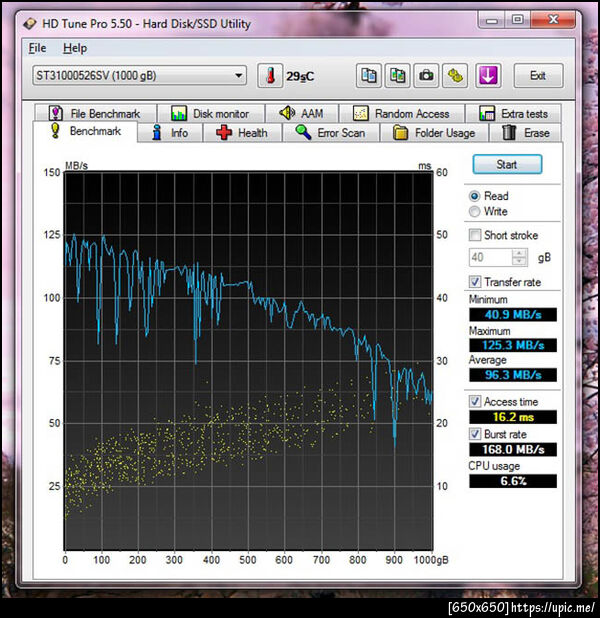Click the purple down-arrow icon

coord(488,75)
